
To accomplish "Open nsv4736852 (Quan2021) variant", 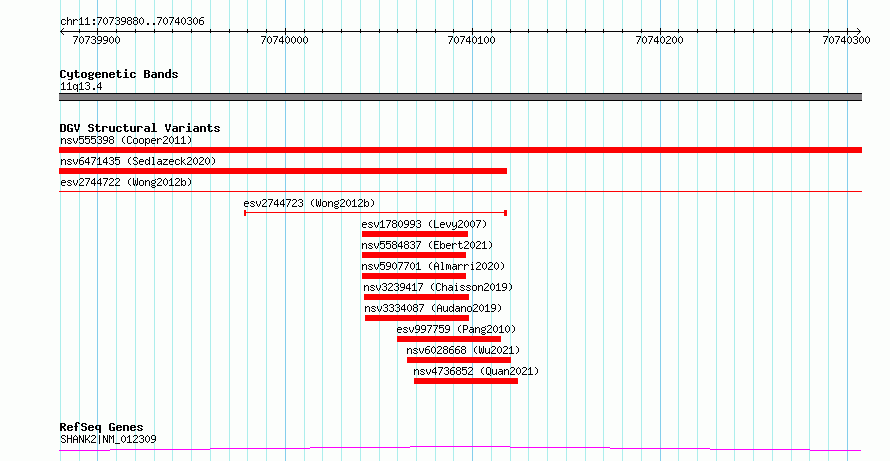I will [x=476, y=371].
